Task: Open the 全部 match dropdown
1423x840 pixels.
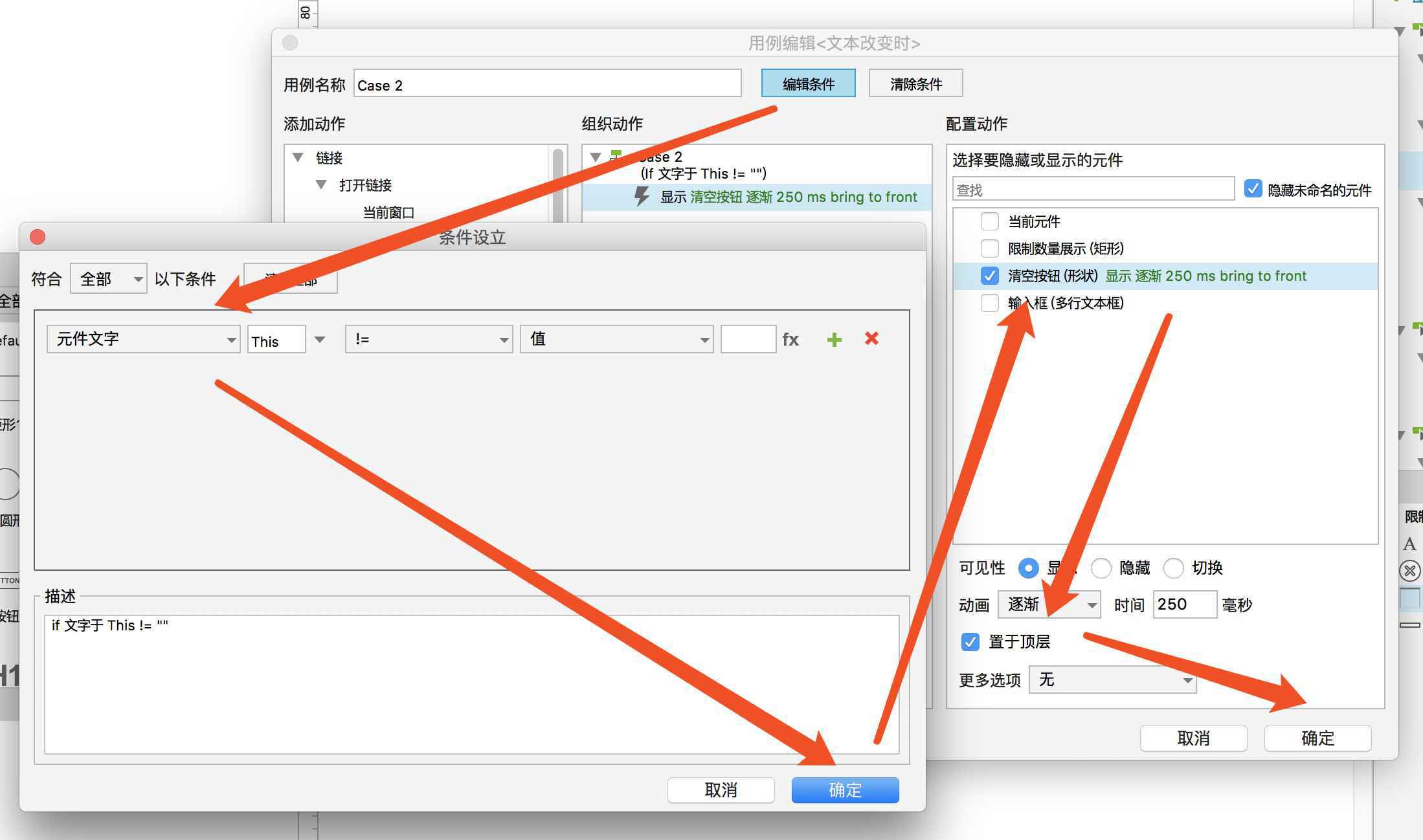Action: tap(108, 279)
